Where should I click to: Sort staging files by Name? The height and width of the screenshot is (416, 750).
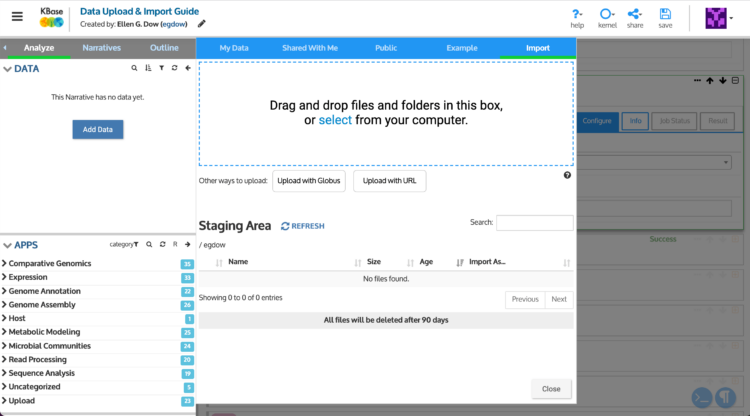238,262
